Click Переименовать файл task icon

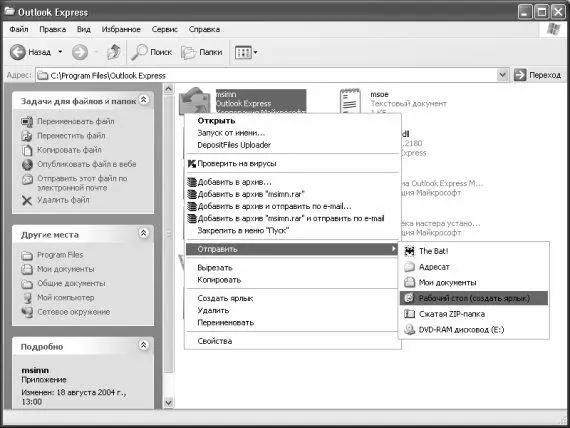coord(27,122)
